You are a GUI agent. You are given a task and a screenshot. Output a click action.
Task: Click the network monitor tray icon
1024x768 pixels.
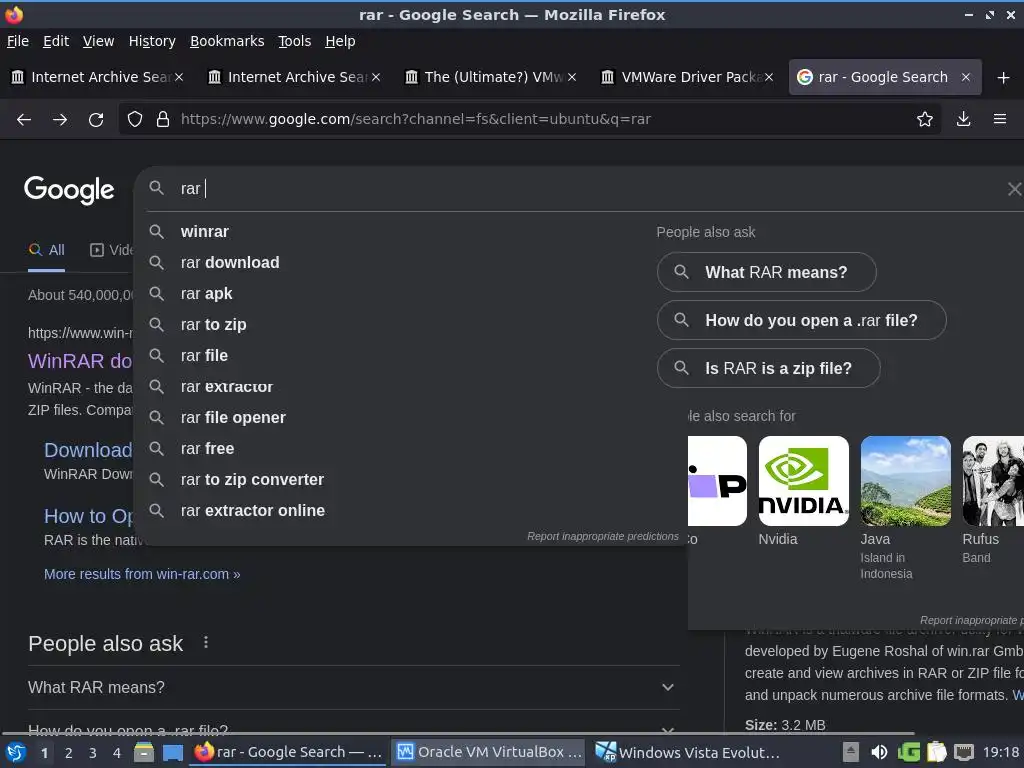point(964,752)
